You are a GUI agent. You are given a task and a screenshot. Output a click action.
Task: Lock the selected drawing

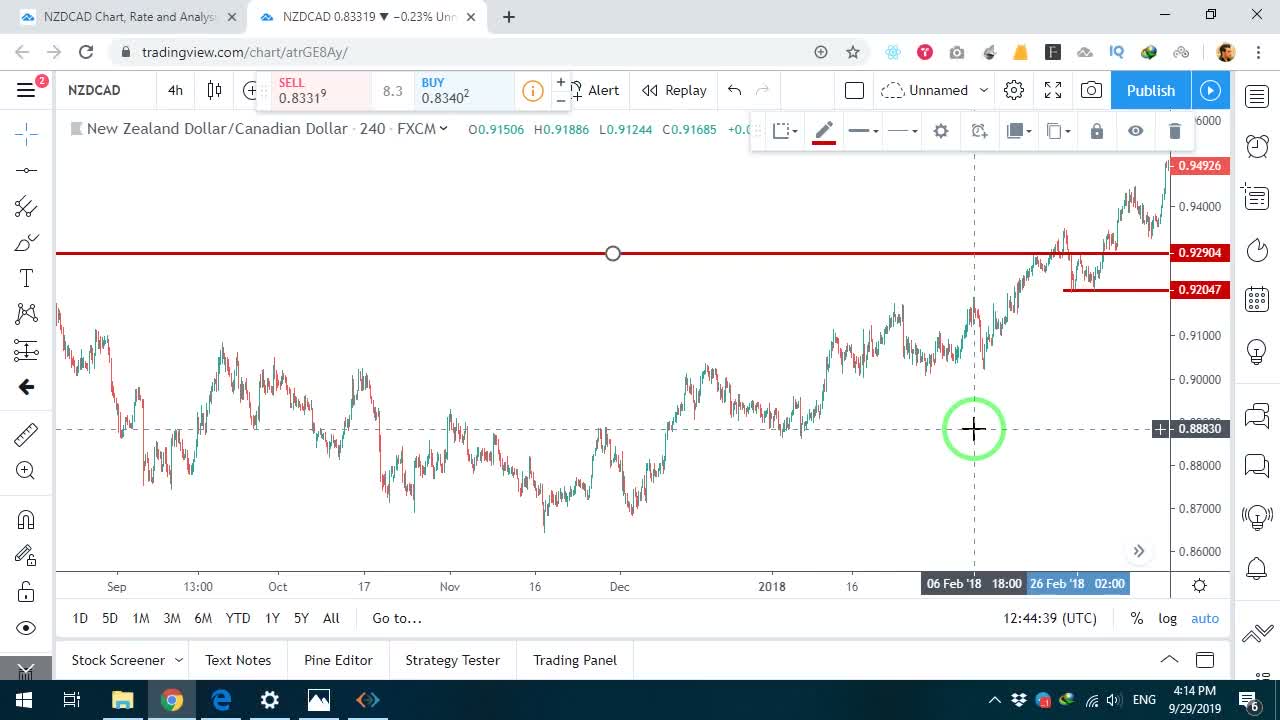coord(1097,131)
